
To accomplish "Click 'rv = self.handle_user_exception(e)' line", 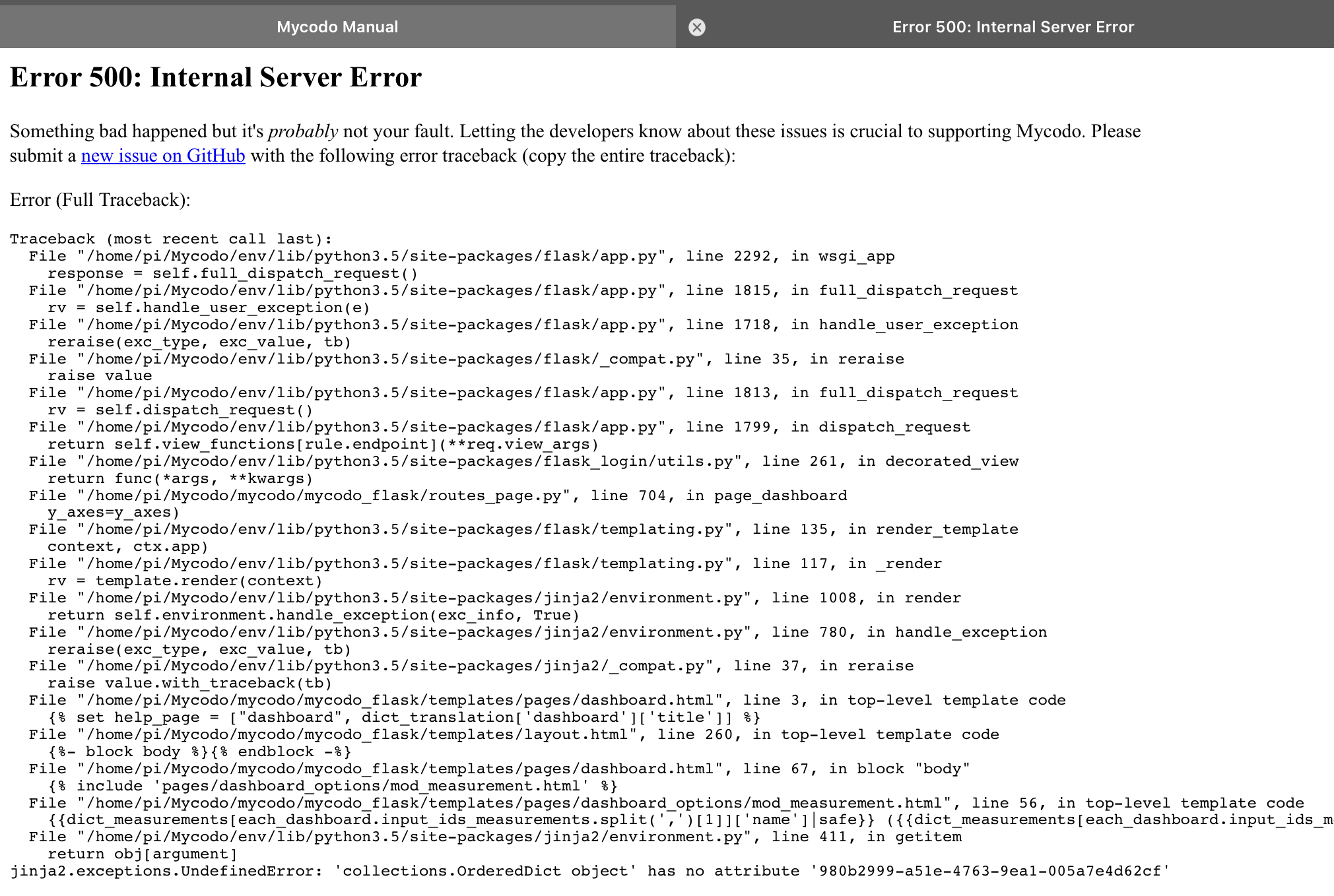I will 209,307.
